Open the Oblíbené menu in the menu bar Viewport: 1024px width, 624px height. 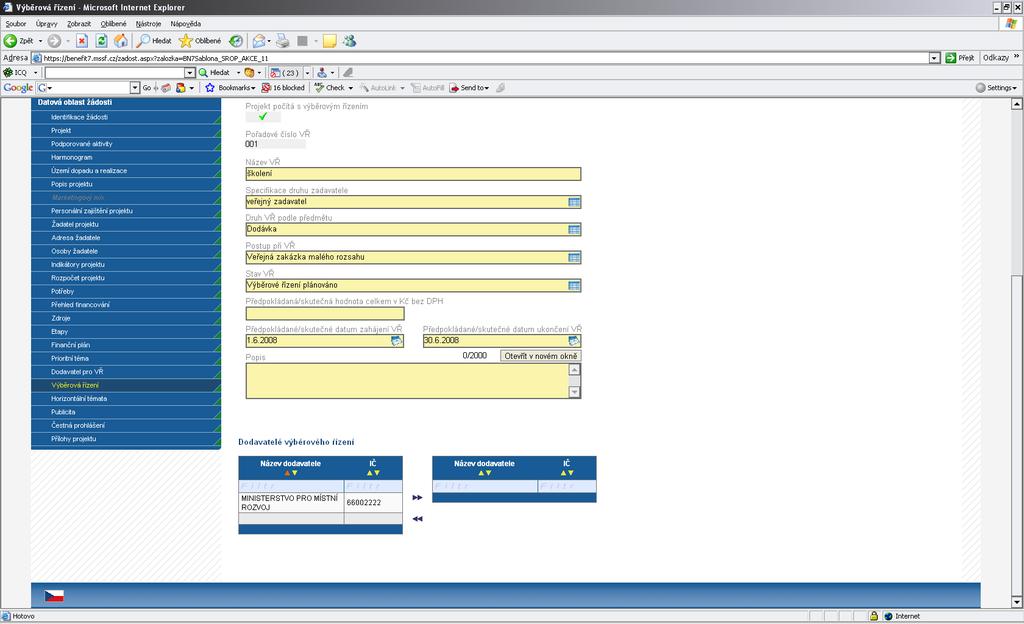(114, 23)
